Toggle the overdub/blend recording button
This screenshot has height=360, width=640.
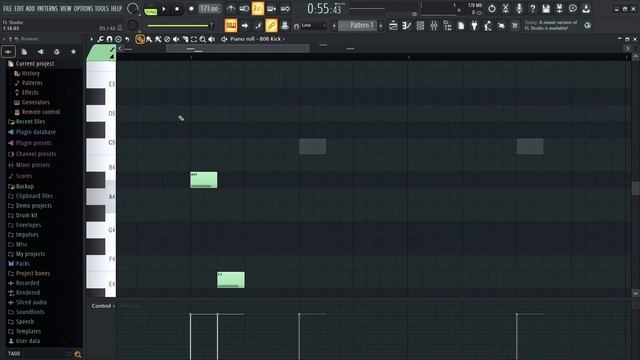pos(271,9)
